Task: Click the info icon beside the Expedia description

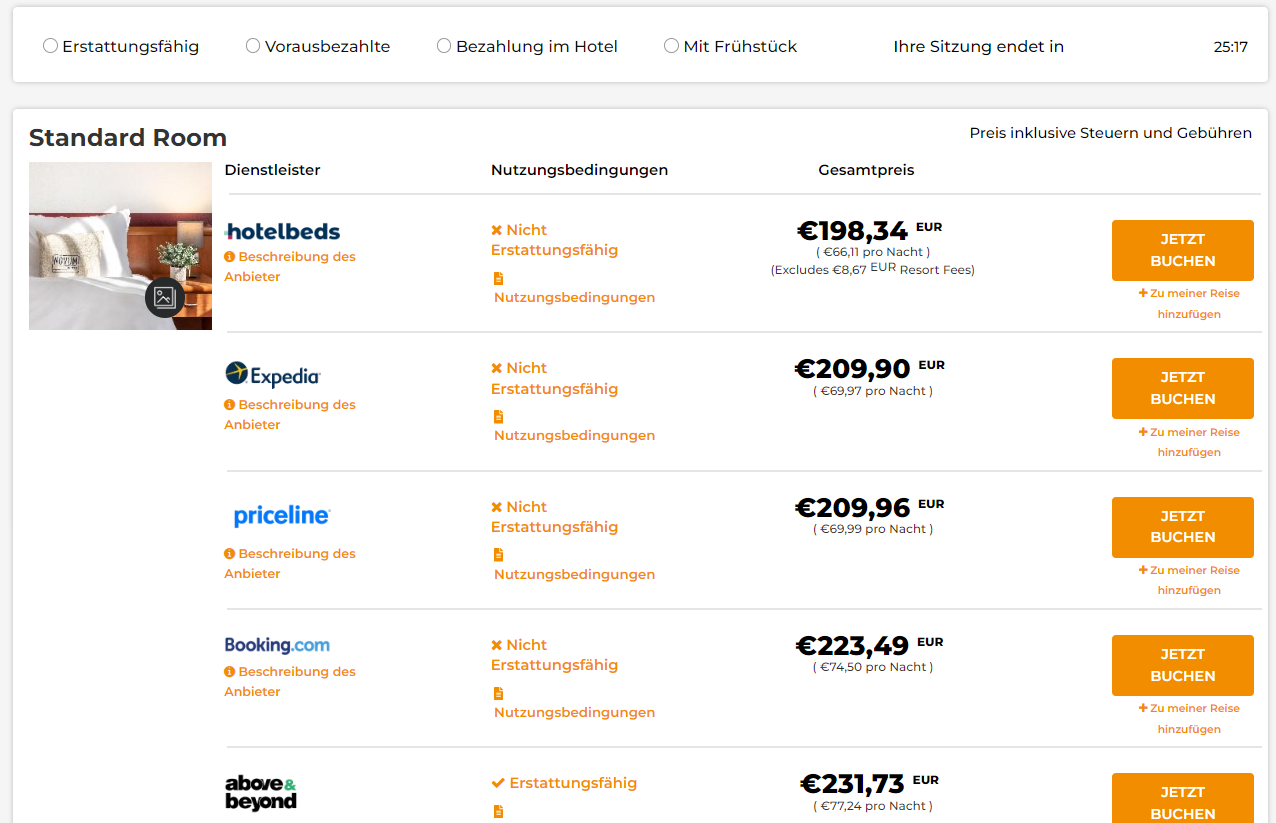Action: [x=230, y=405]
